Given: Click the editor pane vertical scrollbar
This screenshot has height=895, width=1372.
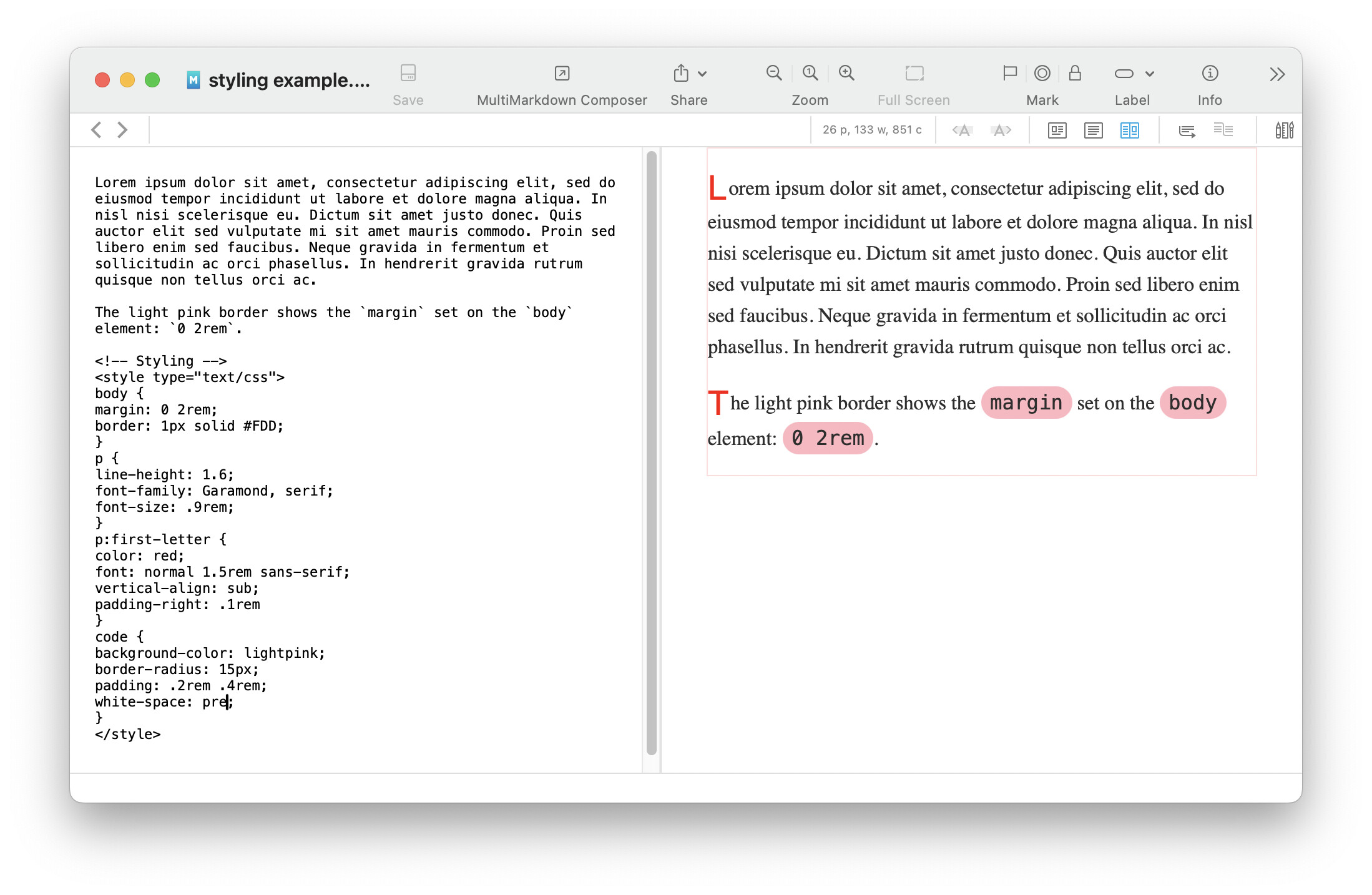Looking at the screenshot, I should pyautogui.click(x=651, y=452).
